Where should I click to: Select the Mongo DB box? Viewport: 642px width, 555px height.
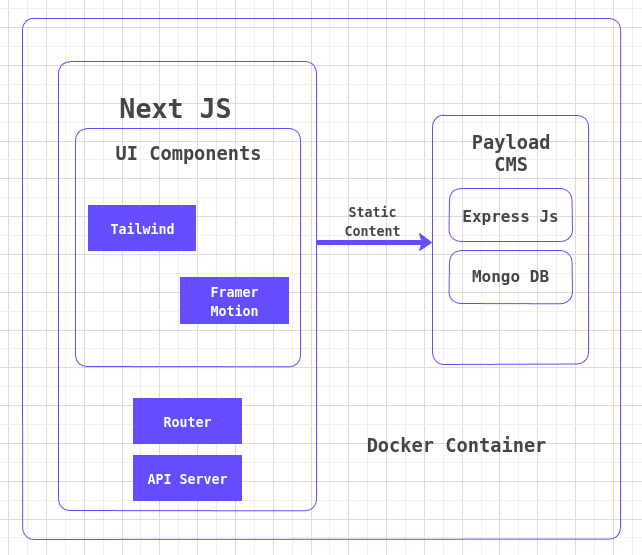[510, 277]
